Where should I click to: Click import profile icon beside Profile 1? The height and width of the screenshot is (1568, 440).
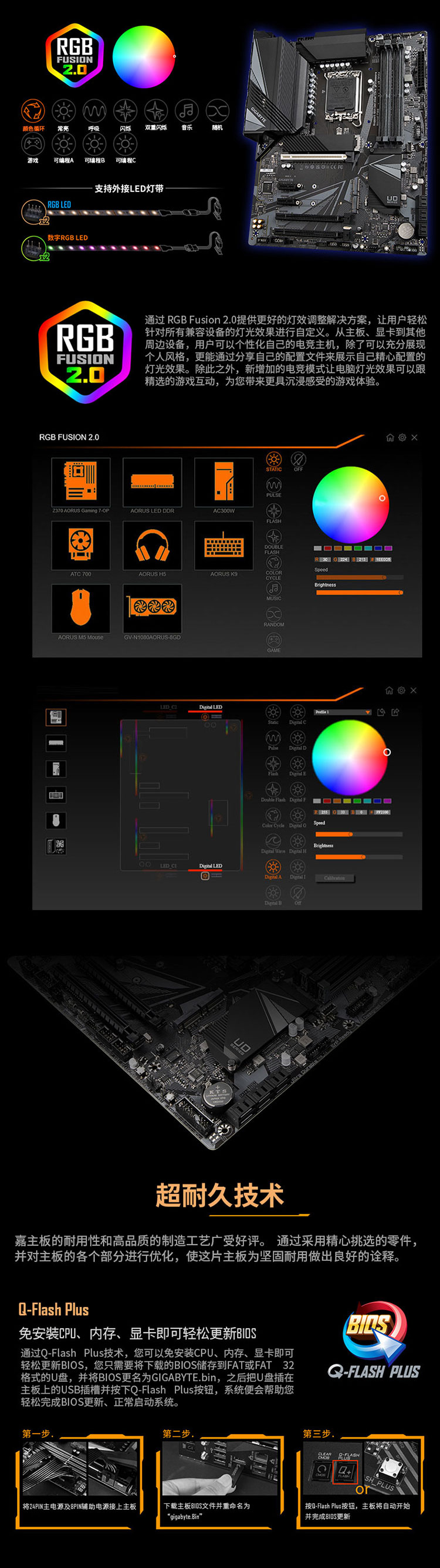click(381, 712)
